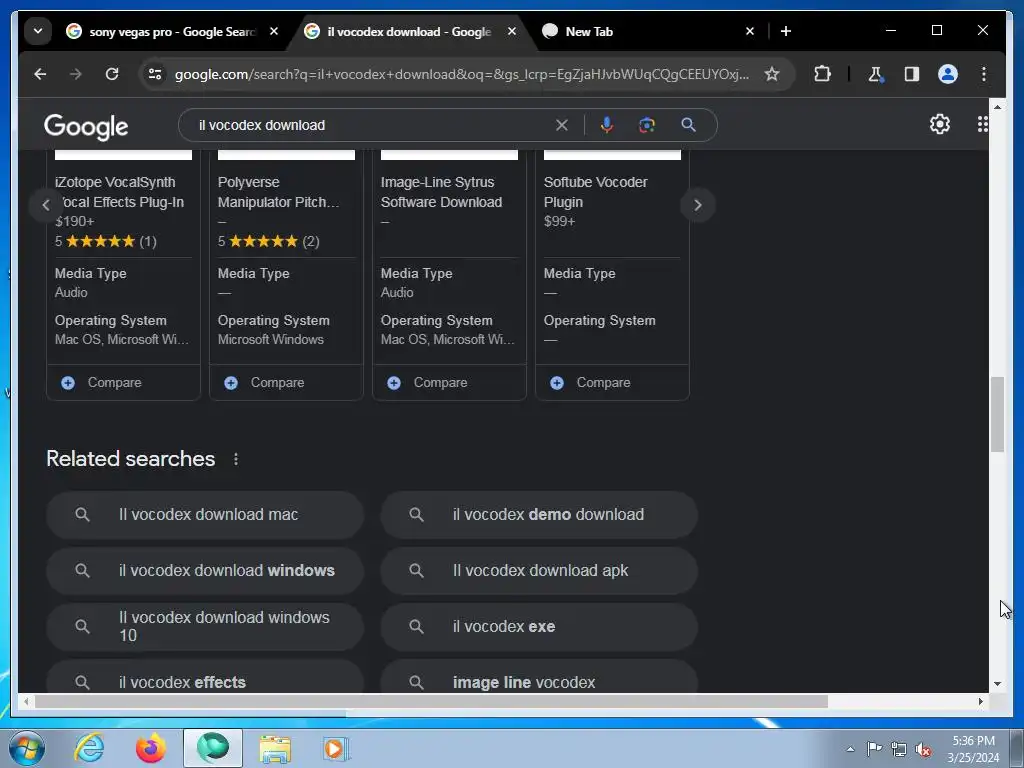Click the URL address bar
Viewport: 1024px width, 768px height.
[461, 74]
